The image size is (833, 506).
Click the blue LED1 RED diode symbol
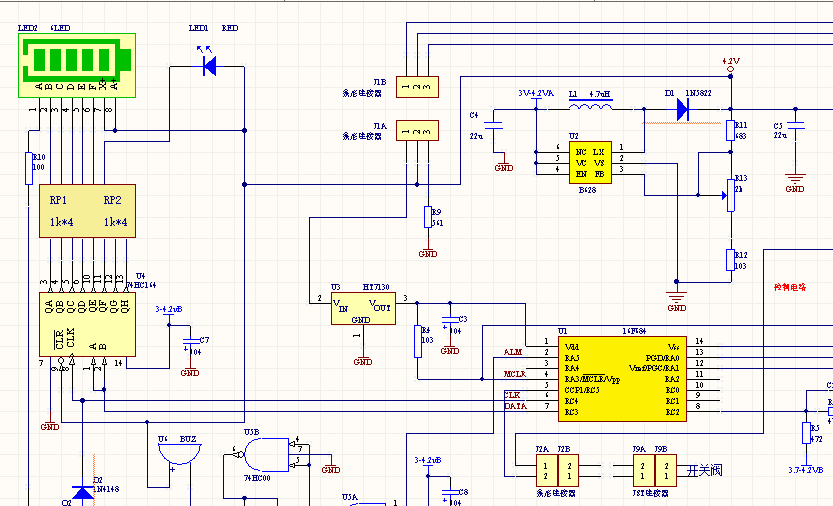pyautogui.click(x=209, y=66)
